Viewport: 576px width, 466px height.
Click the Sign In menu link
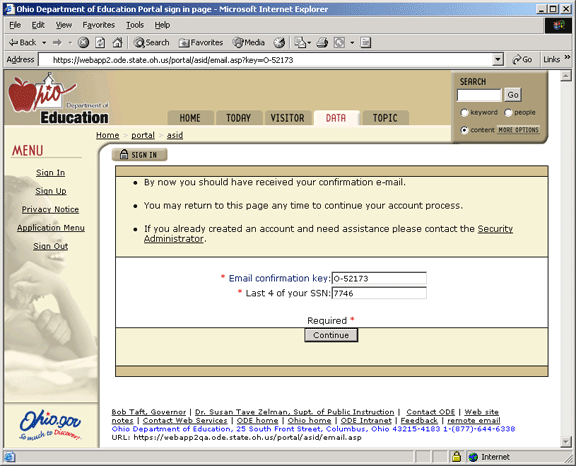pyautogui.click(x=50, y=173)
